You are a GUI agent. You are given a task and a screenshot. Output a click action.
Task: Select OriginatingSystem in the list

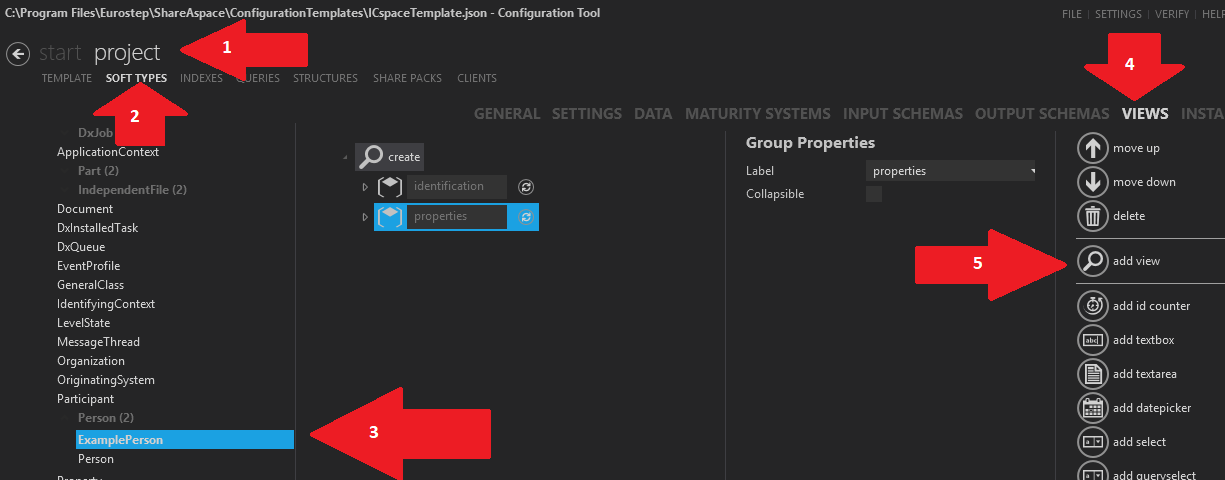[107, 380]
